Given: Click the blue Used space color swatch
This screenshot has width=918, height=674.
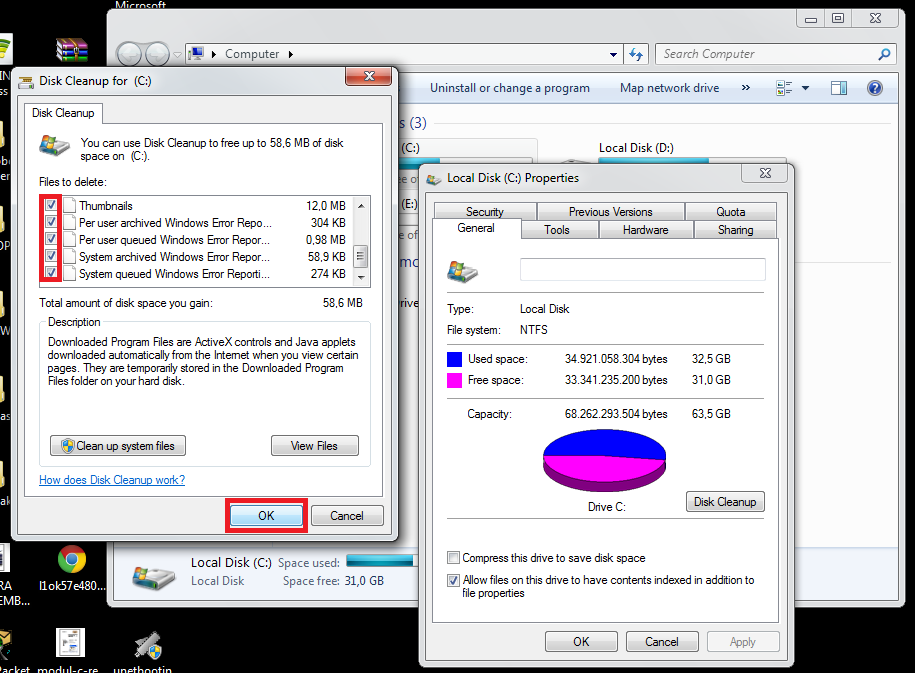Looking at the screenshot, I should pos(454,359).
